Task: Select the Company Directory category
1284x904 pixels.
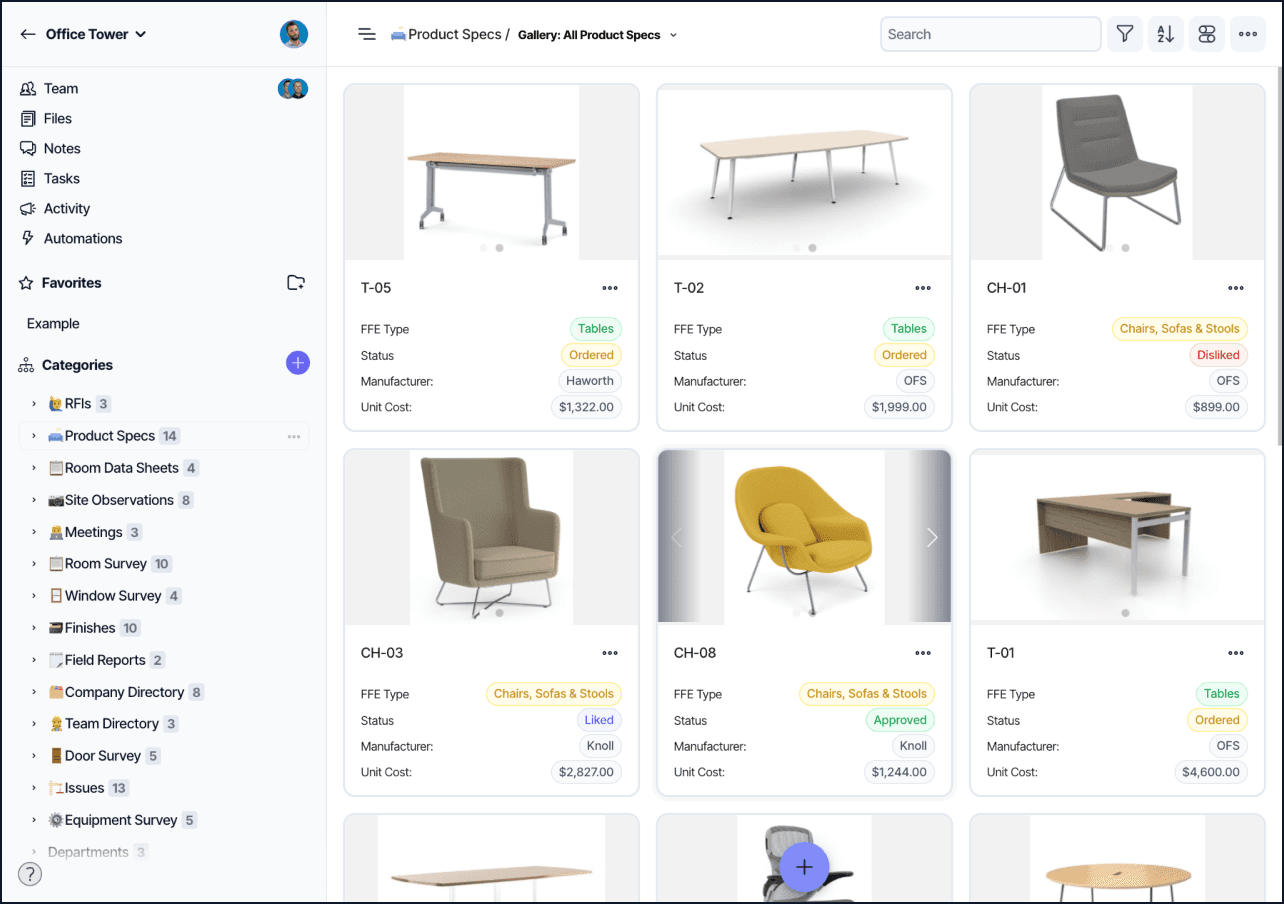Action: (124, 692)
